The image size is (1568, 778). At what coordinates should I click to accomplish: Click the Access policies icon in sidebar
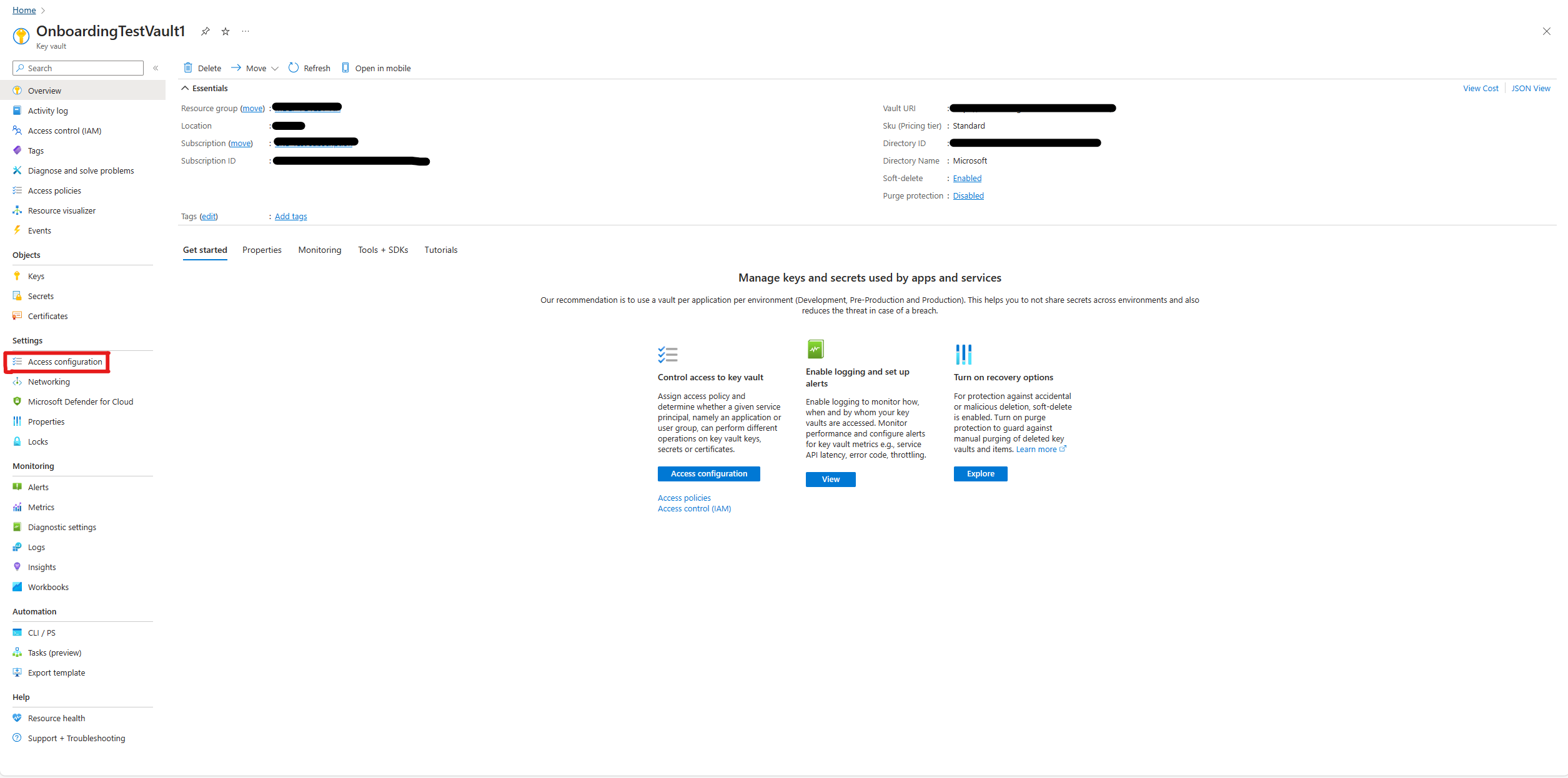(x=17, y=190)
